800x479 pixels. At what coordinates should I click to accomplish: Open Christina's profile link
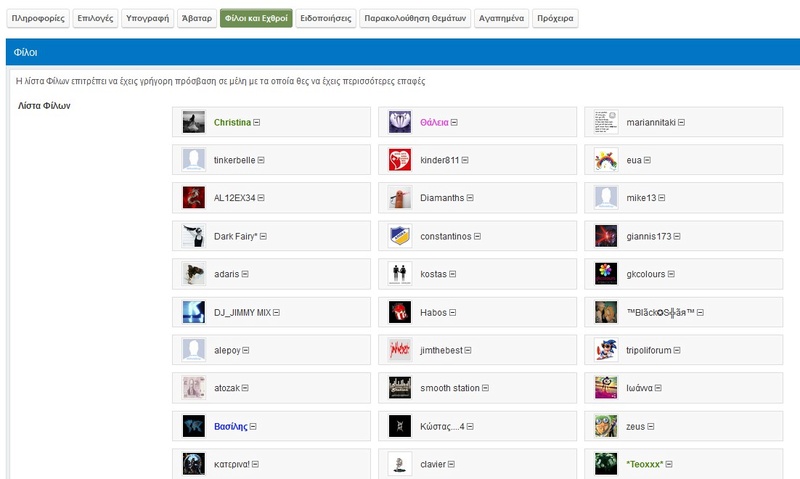click(x=232, y=122)
